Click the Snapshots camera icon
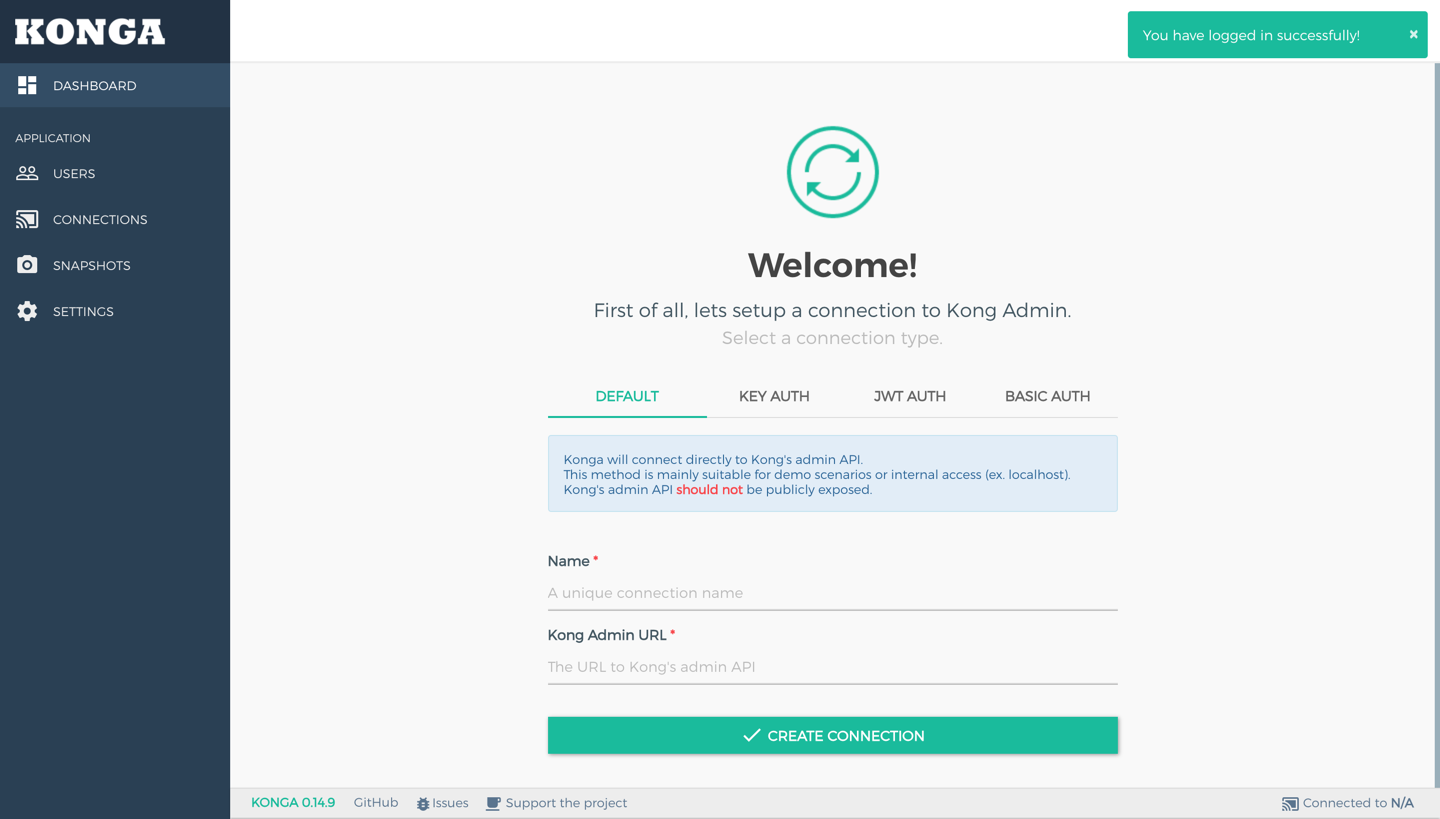1440x819 pixels. point(27,265)
